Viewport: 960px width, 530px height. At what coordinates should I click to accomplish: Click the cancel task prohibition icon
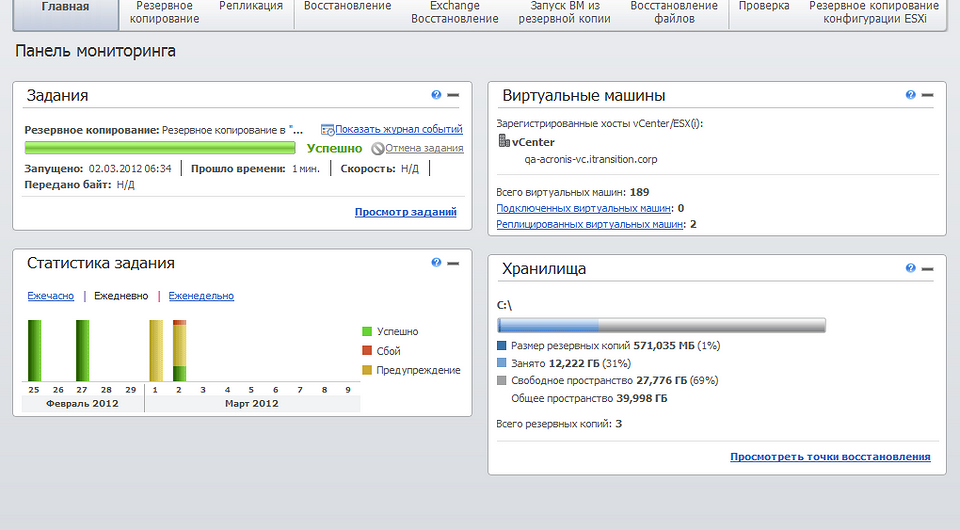[x=378, y=148]
